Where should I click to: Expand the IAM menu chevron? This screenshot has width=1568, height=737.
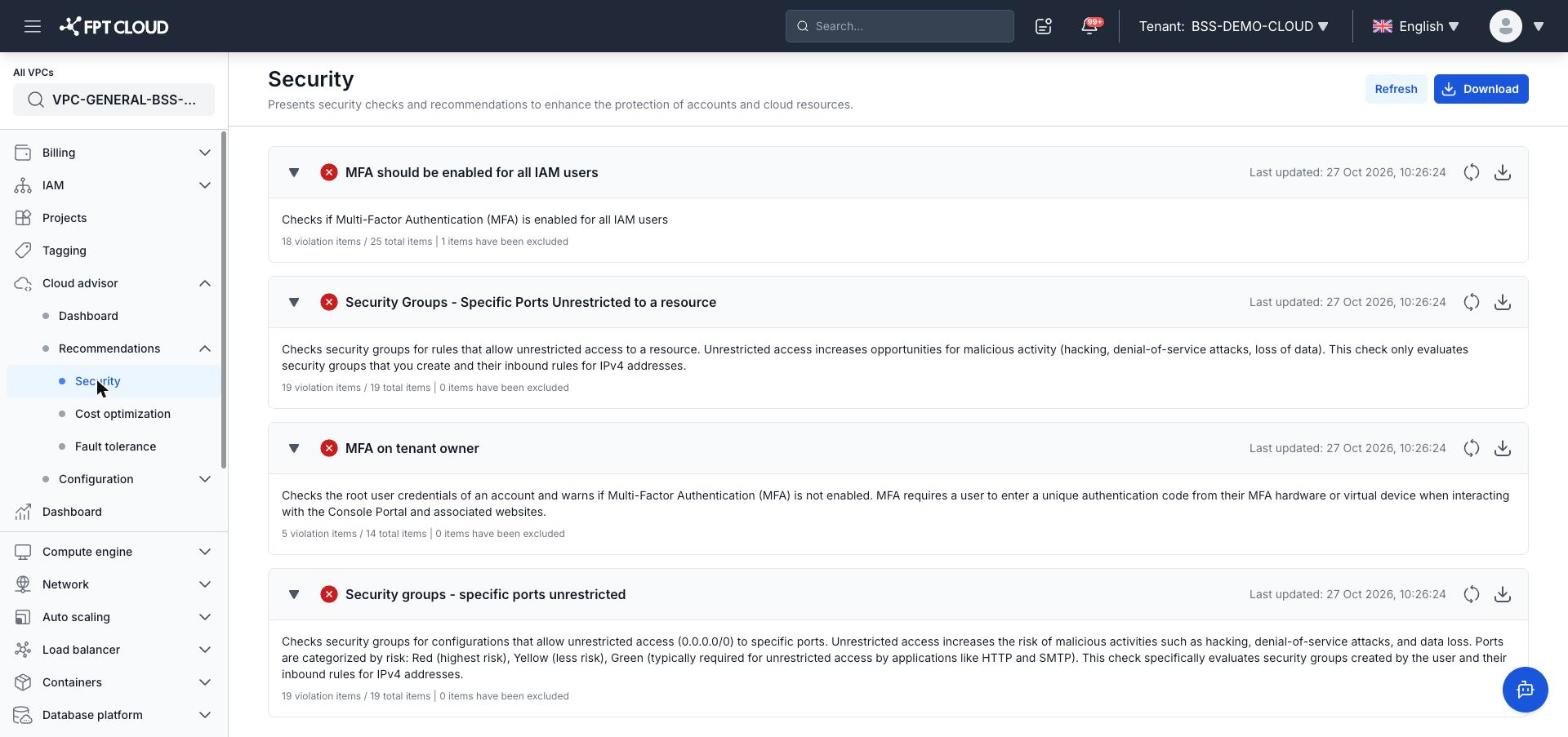point(205,186)
